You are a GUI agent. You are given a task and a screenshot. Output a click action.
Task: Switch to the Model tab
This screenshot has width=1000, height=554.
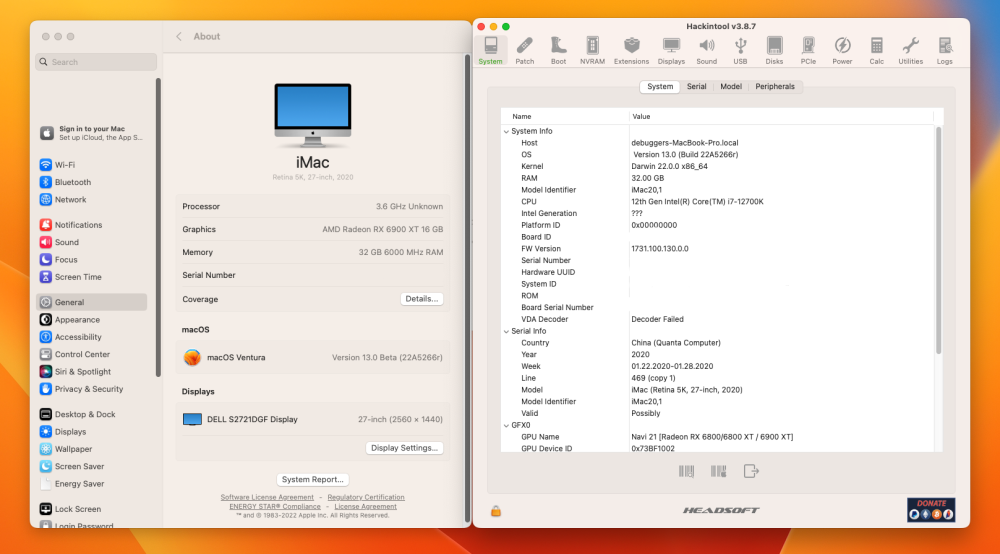tap(731, 87)
